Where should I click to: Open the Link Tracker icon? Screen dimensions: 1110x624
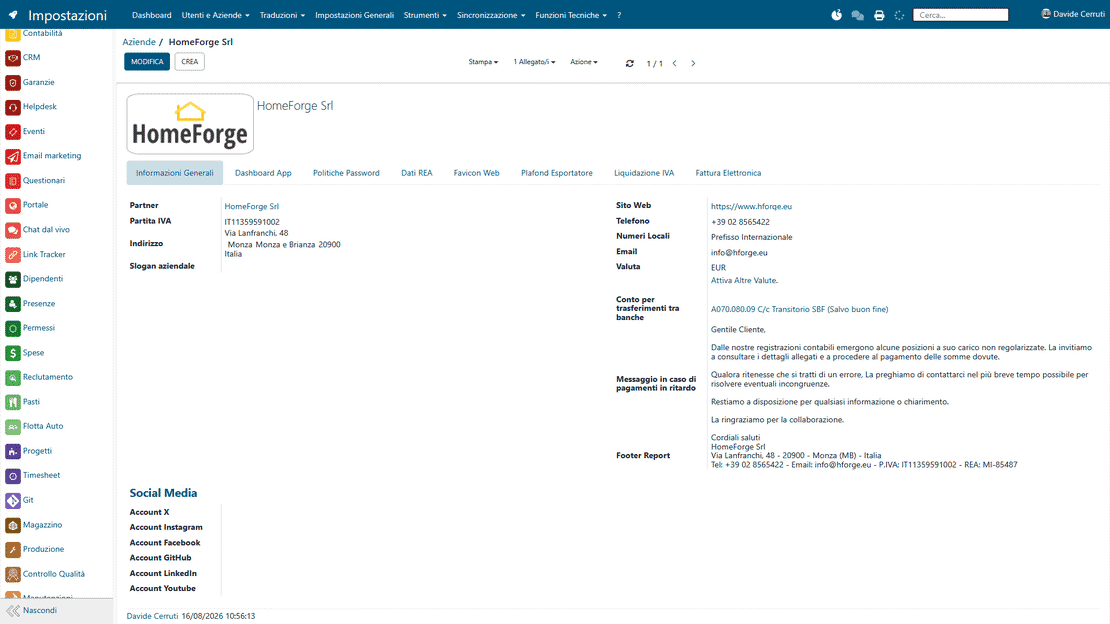click(x=13, y=254)
